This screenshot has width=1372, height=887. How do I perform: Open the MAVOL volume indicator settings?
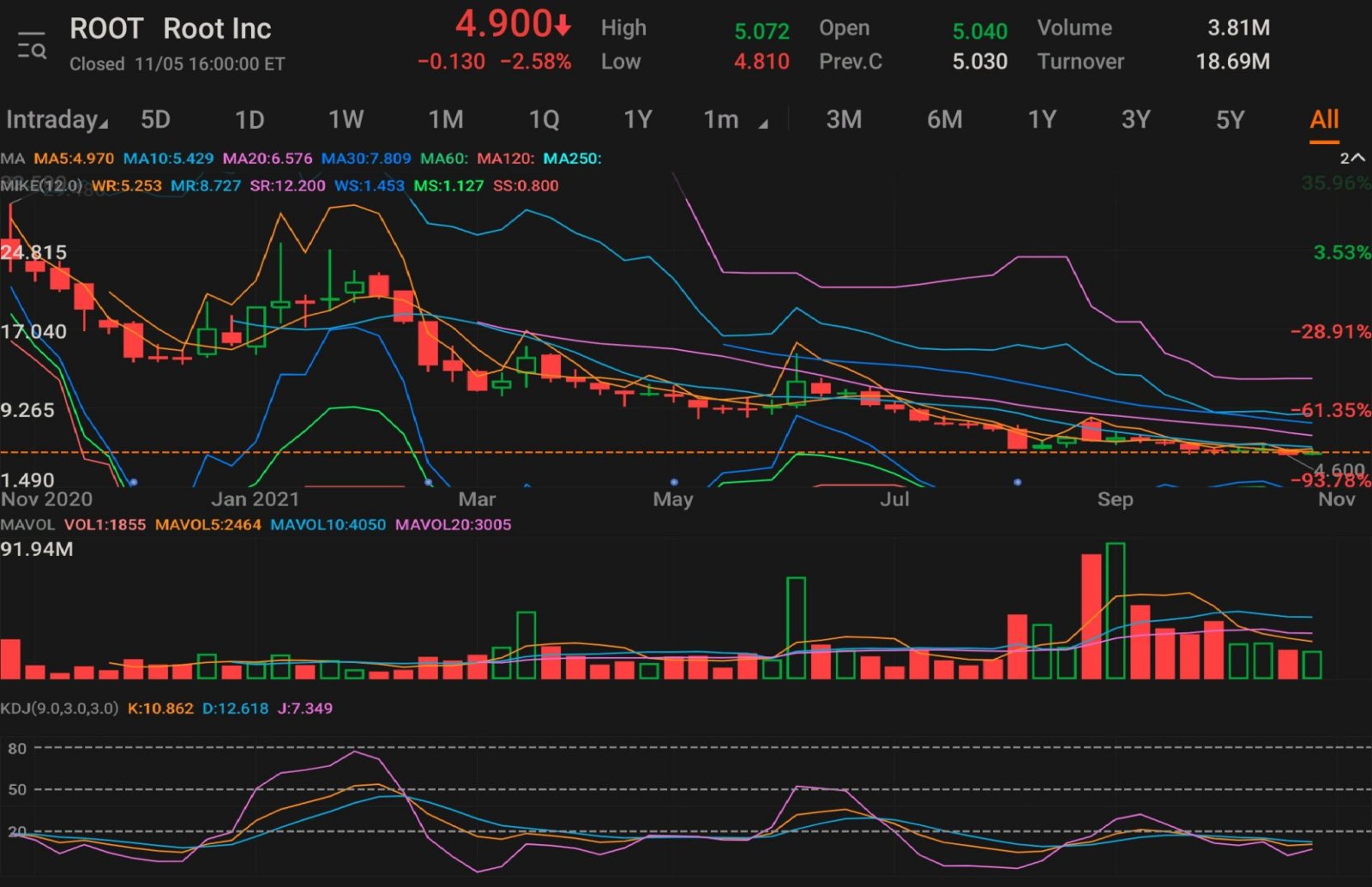(27, 524)
